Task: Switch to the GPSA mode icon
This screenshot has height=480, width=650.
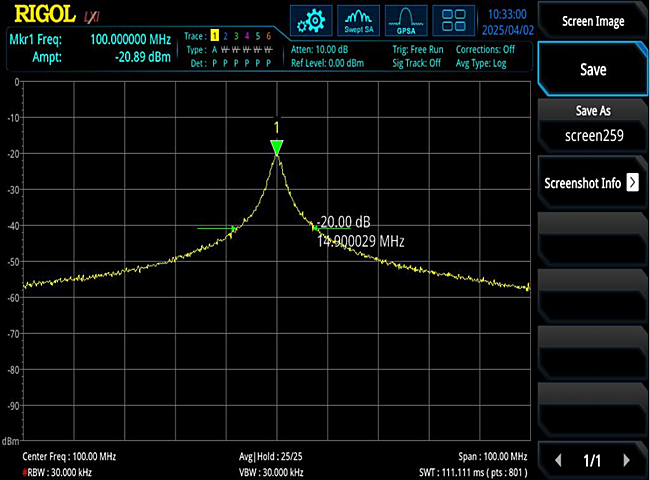Action: click(406, 21)
